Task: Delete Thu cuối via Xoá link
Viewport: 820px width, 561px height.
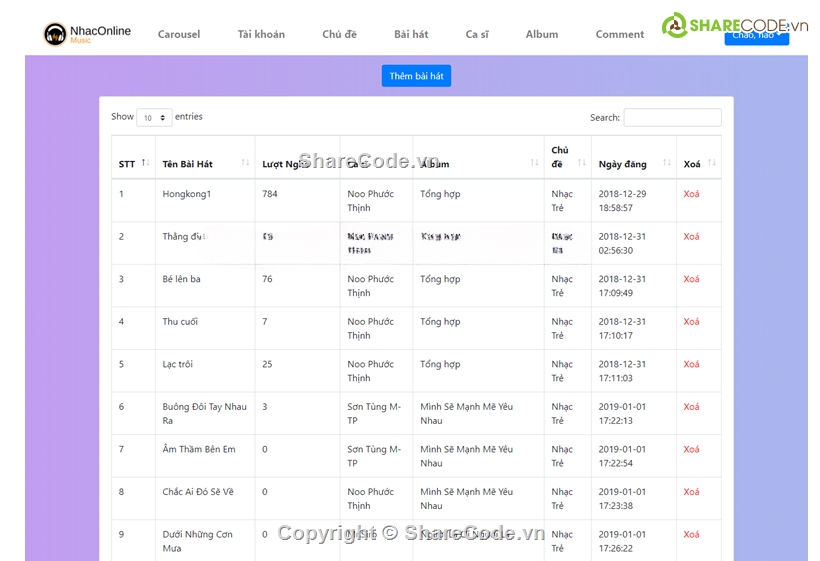Action: [x=691, y=322]
